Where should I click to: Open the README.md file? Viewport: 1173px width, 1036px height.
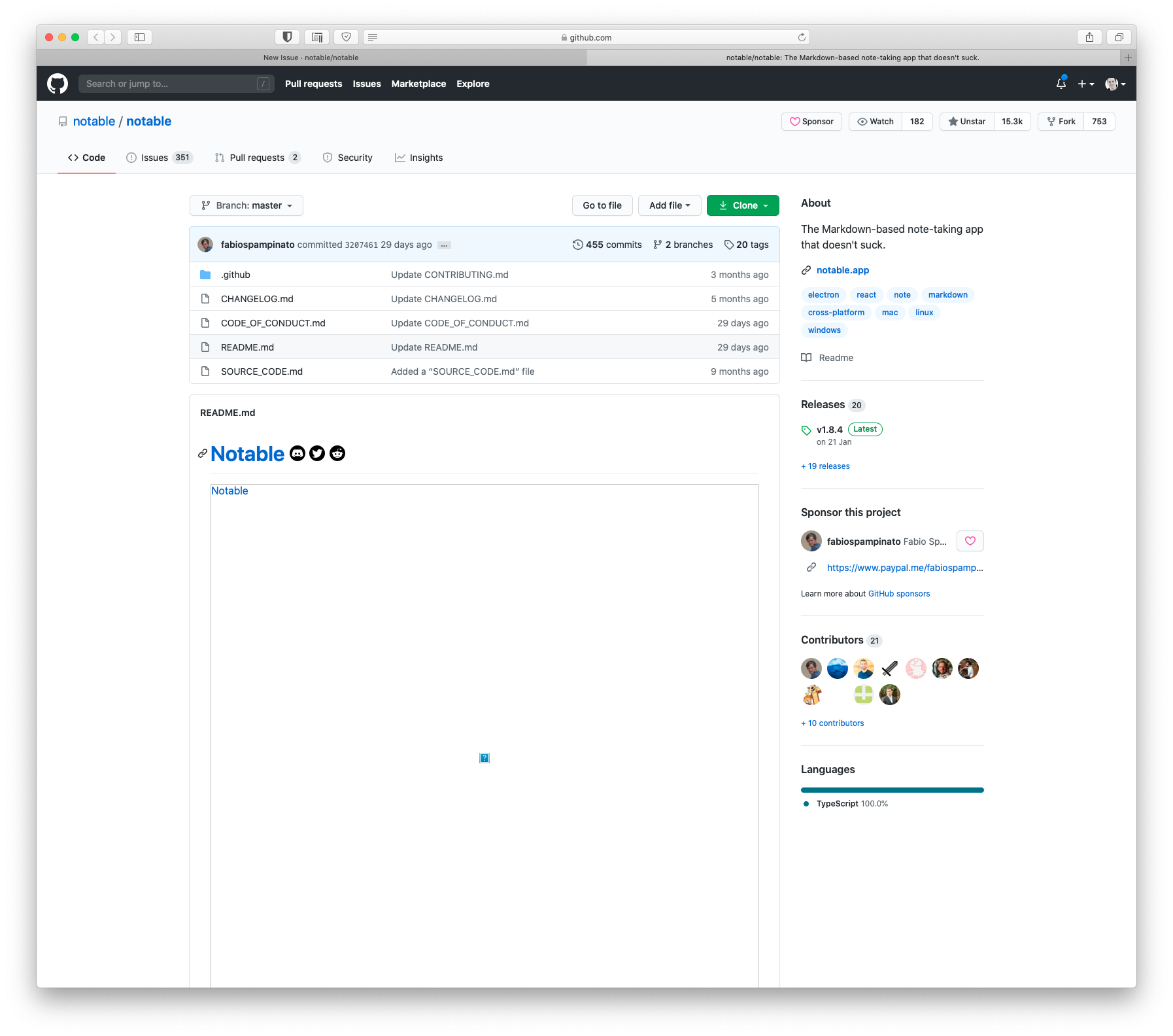(x=247, y=347)
